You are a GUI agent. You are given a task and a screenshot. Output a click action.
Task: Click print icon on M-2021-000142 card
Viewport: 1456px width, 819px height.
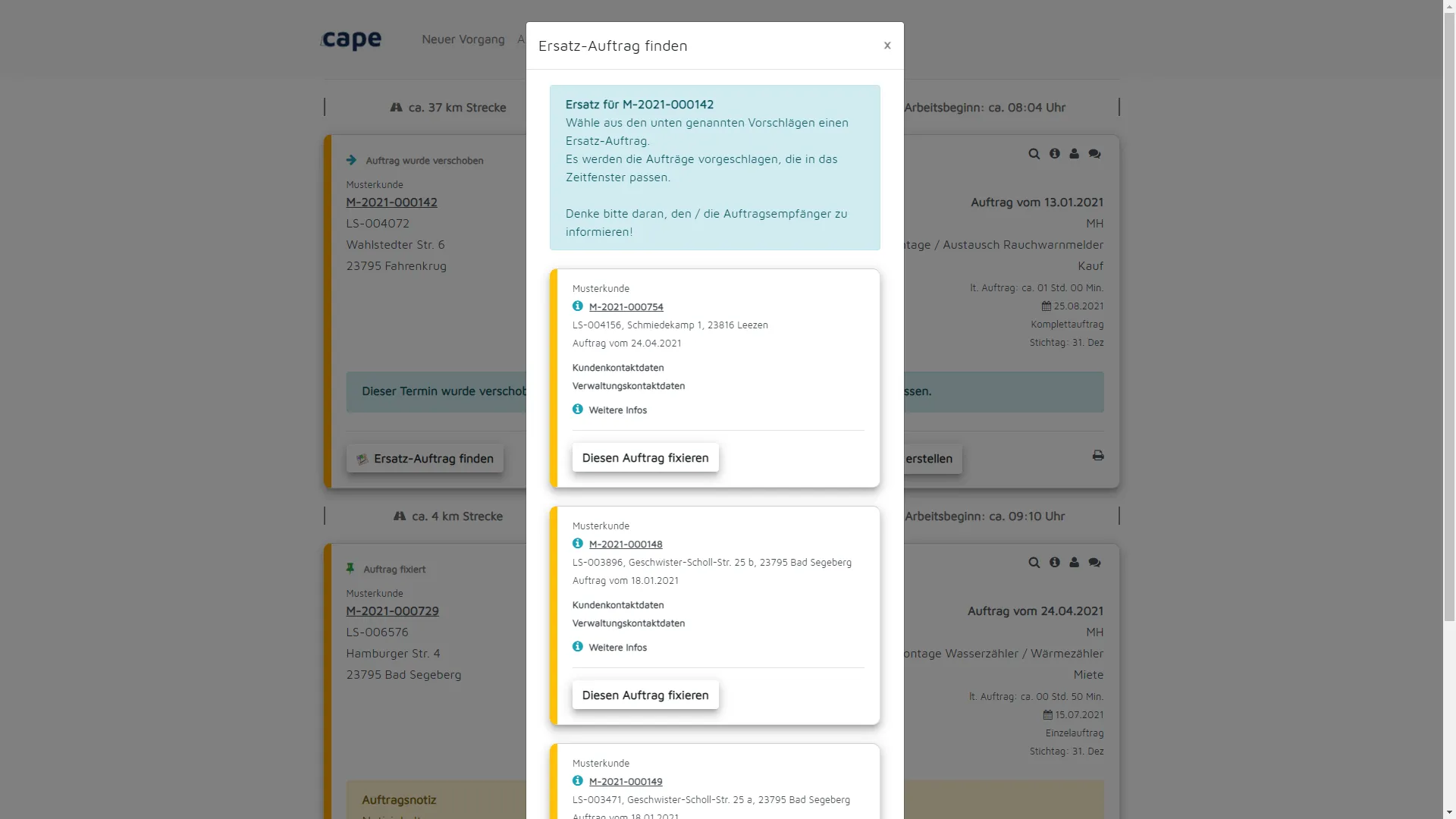pyautogui.click(x=1098, y=456)
